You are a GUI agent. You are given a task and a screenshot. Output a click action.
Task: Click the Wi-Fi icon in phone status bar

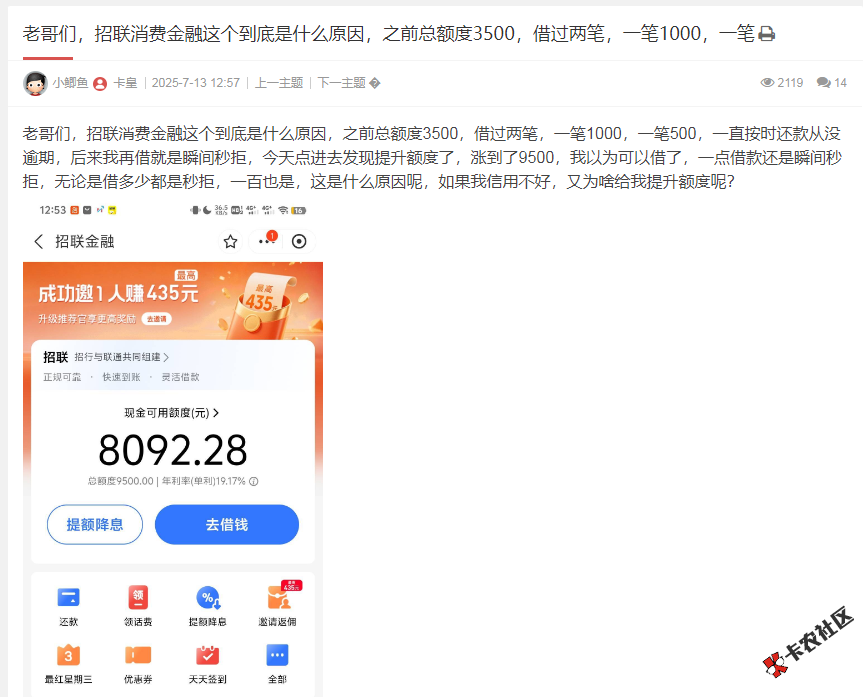[x=283, y=210]
